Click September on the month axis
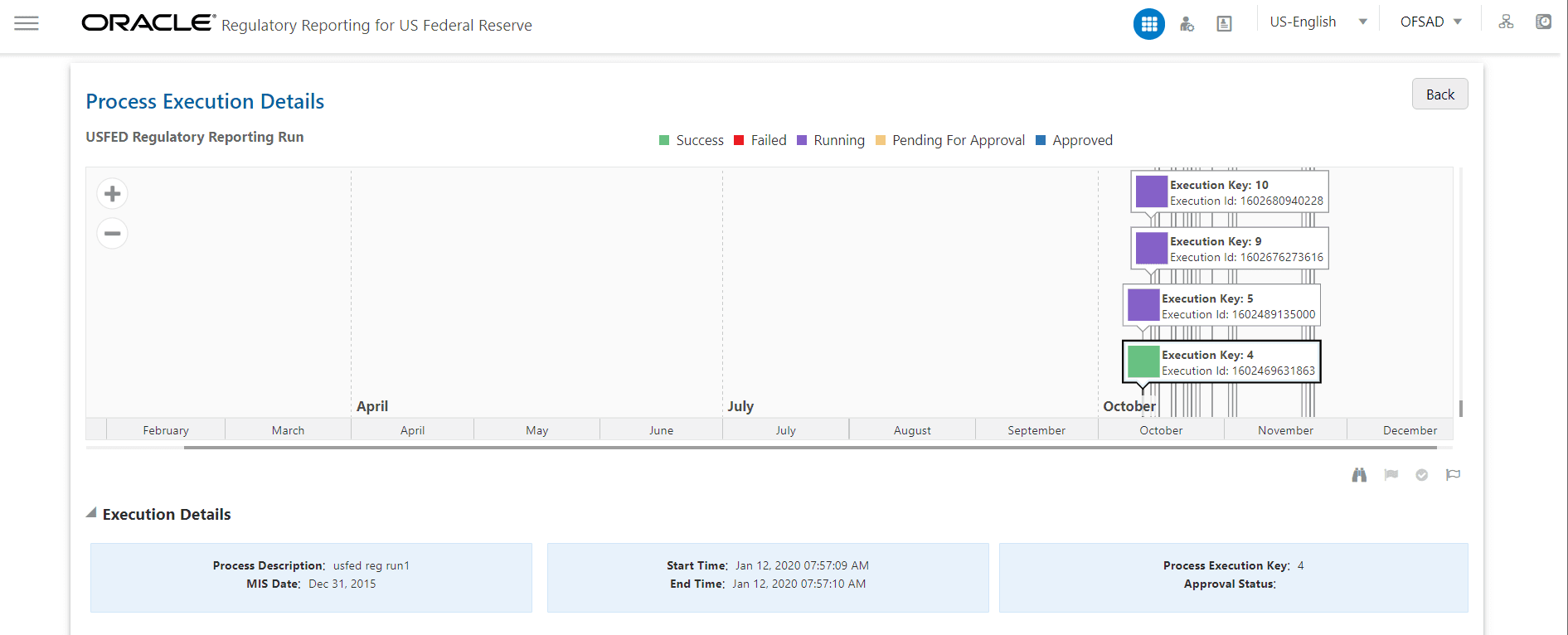Screen dimensions: 1568x635 (1036, 430)
